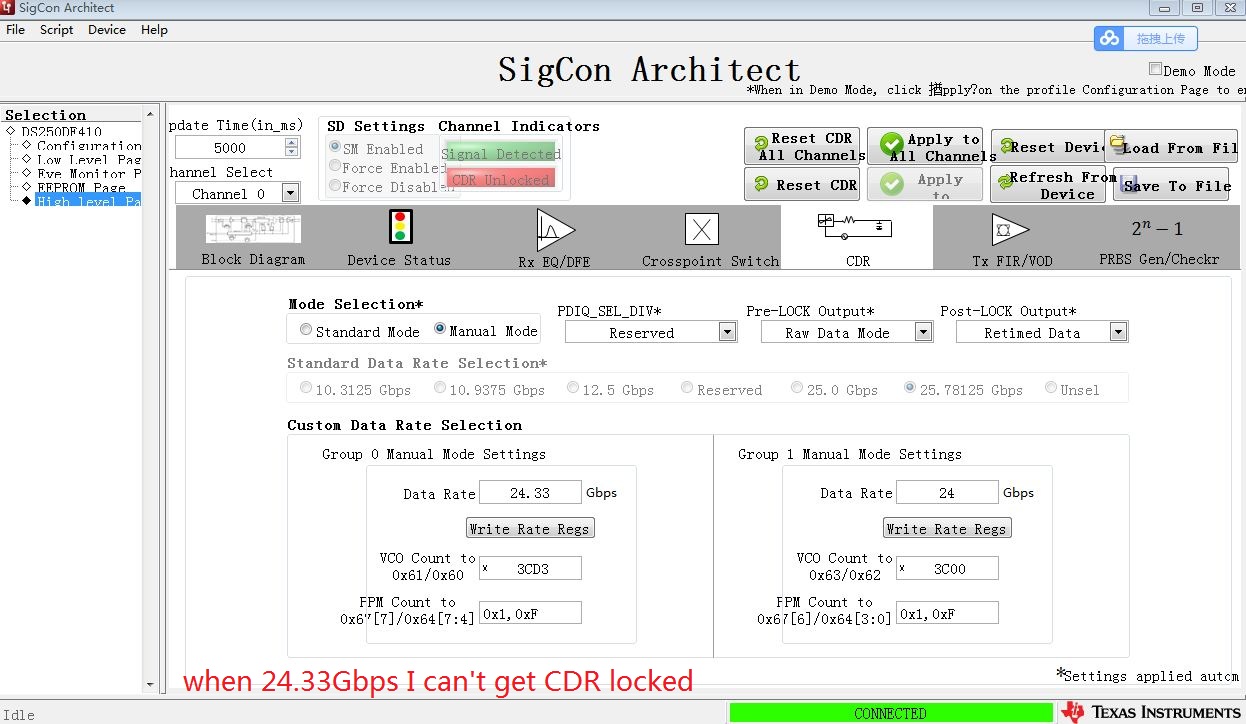Click the green CONNECTED status bar
Viewport: 1246px width, 724px height.
[x=891, y=712]
